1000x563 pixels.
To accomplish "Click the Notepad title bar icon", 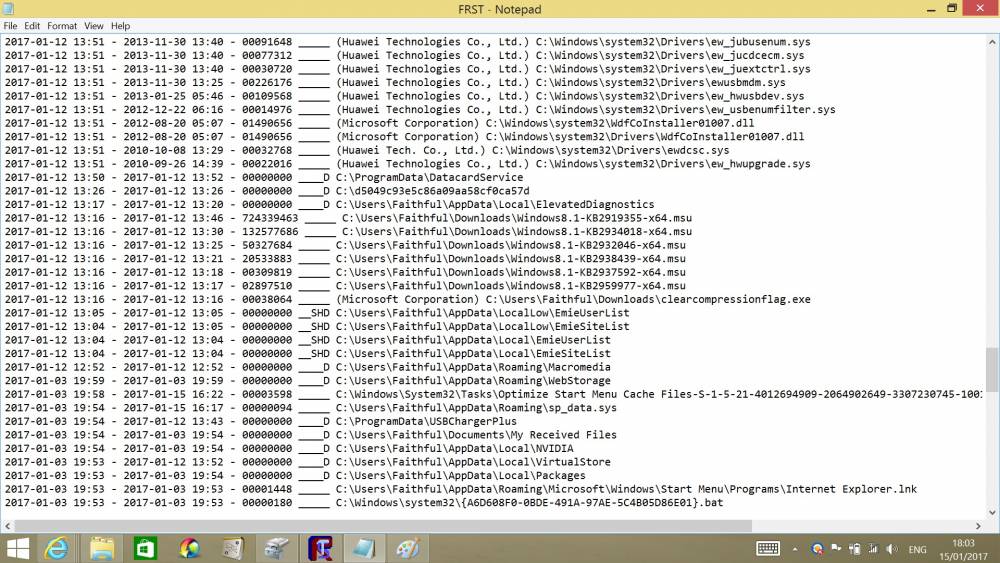I will tap(8, 8).
